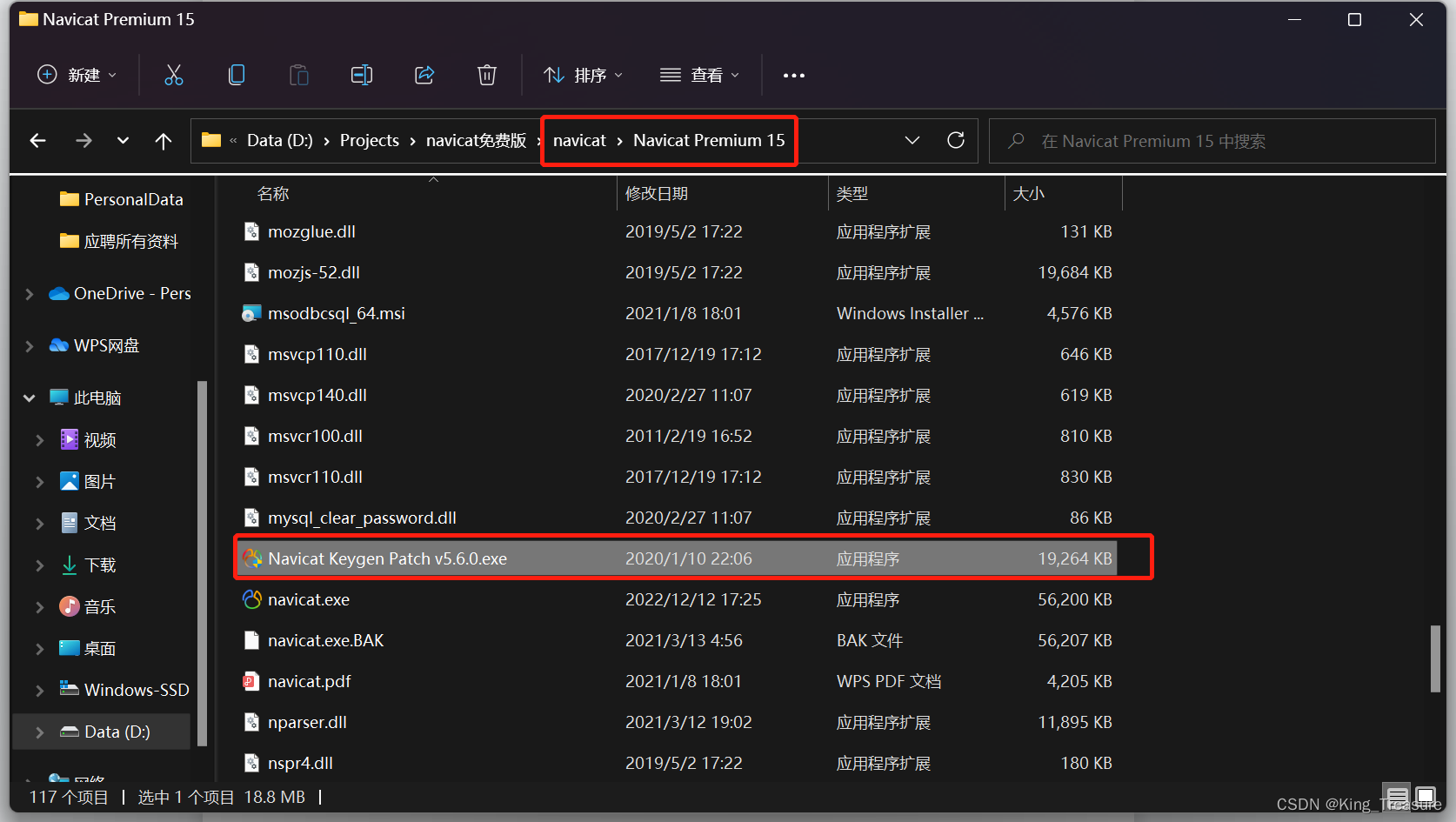
Task: Expand the 桌面 tree node
Action: (x=40, y=649)
